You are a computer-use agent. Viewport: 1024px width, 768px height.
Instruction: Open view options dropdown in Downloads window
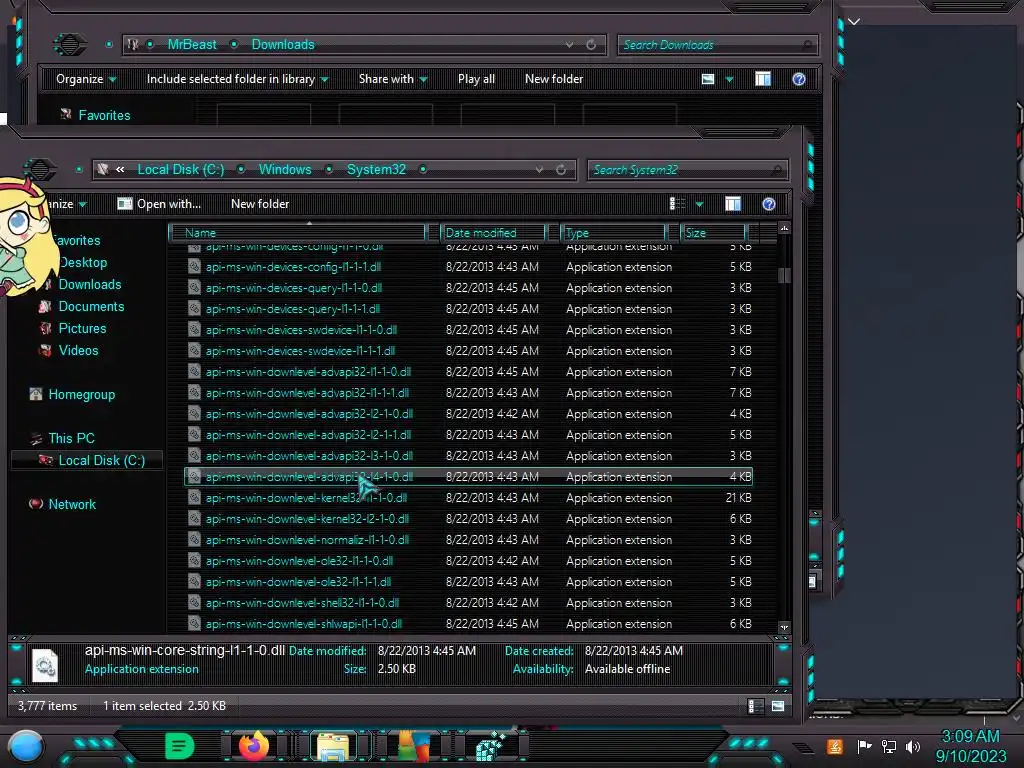729,80
